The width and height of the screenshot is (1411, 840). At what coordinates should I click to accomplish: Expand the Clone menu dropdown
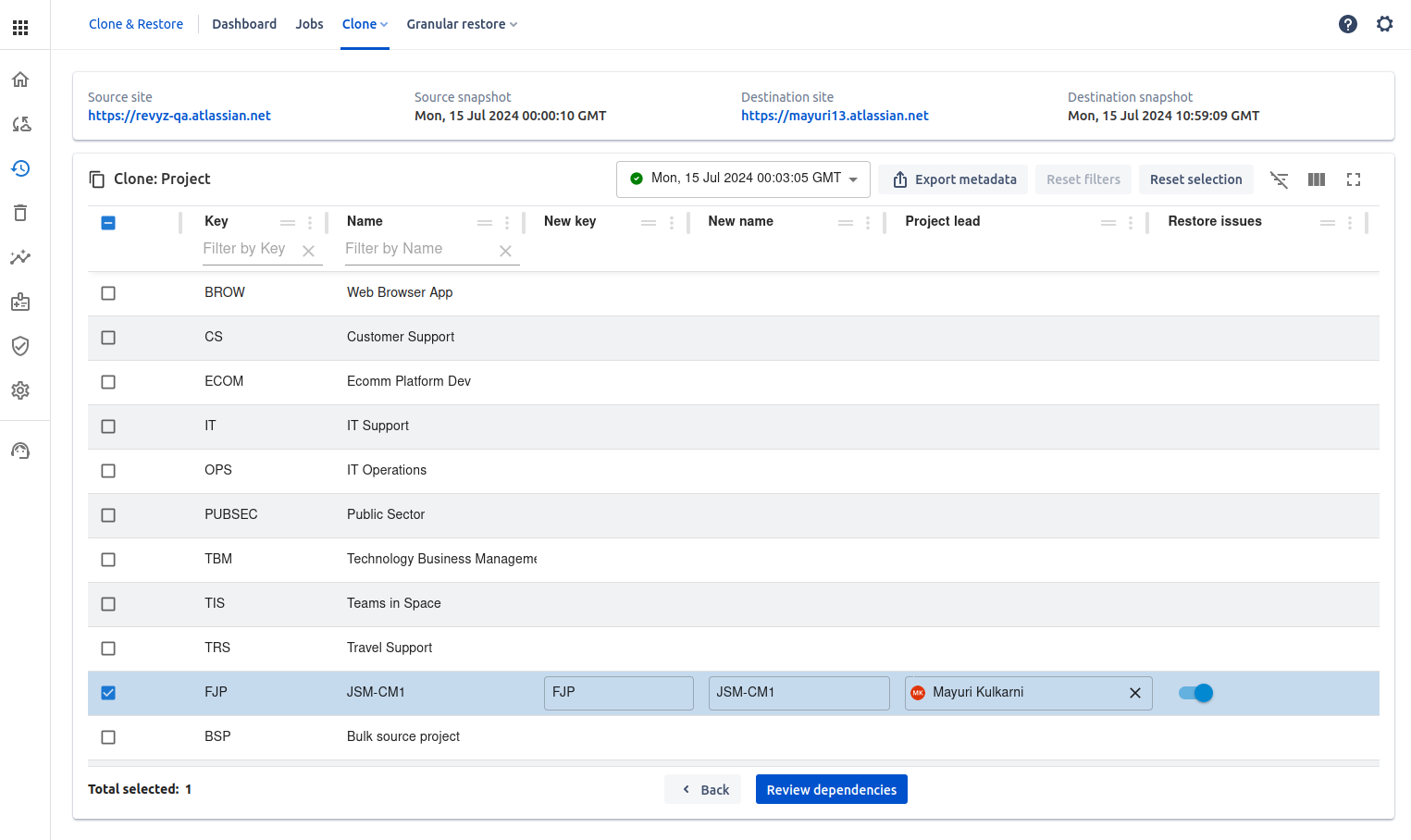coord(365,24)
